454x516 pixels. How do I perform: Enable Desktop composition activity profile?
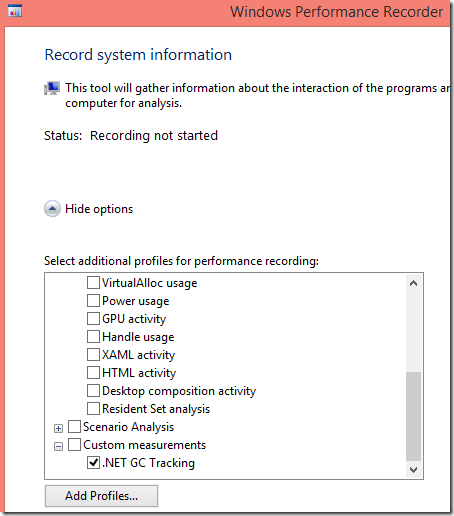[93, 390]
